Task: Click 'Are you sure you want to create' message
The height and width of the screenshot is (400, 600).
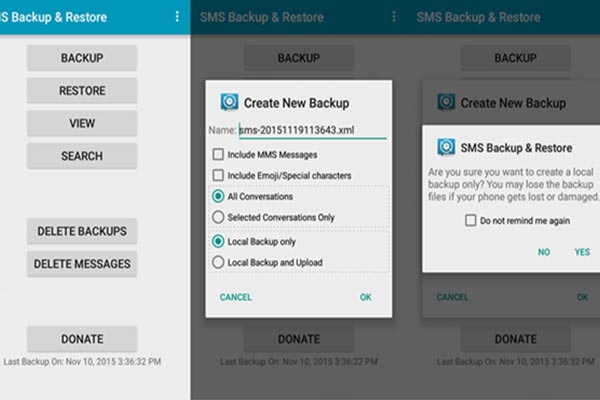Action: click(513, 184)
